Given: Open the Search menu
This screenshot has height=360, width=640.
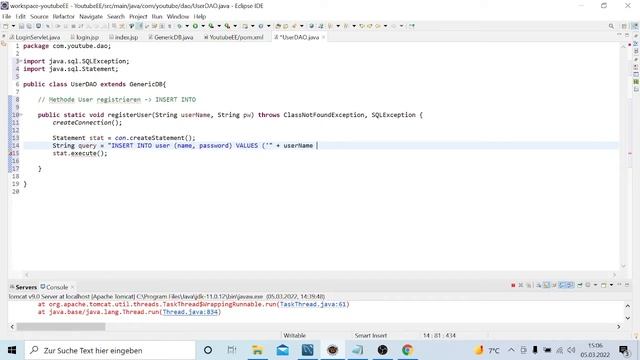Looking at the screenshot, I should [x=116, y=16].
